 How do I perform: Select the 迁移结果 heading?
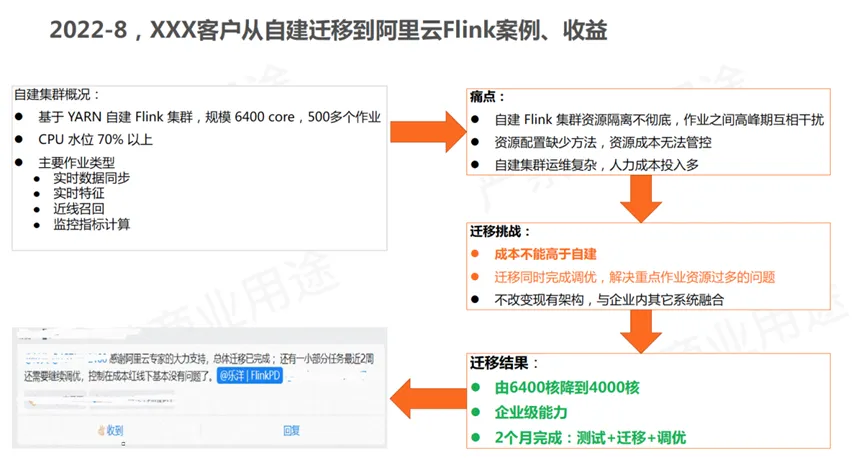[504, 363]
